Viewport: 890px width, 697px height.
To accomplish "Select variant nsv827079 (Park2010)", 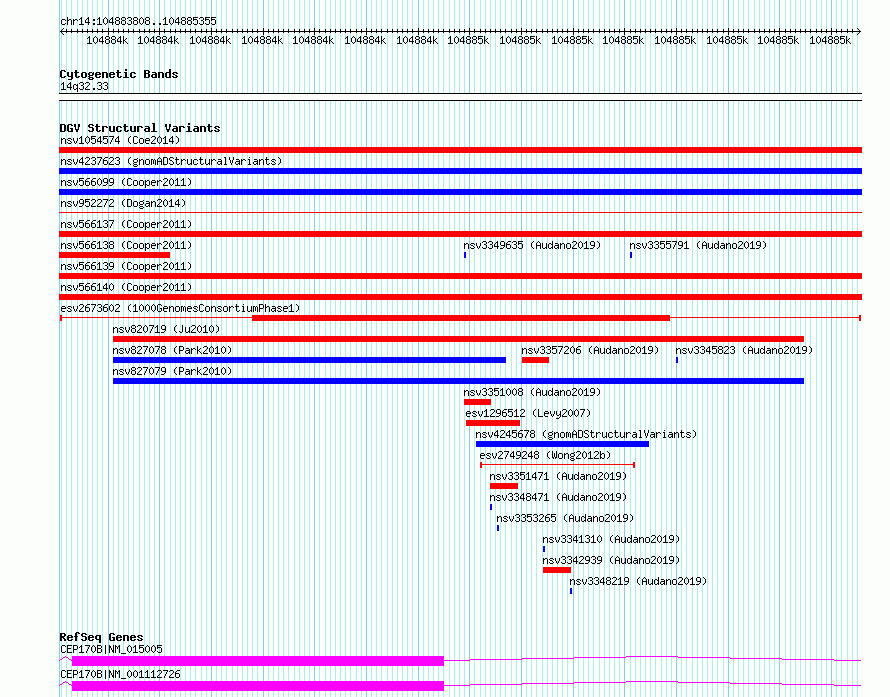I will [x=172, y=371].
